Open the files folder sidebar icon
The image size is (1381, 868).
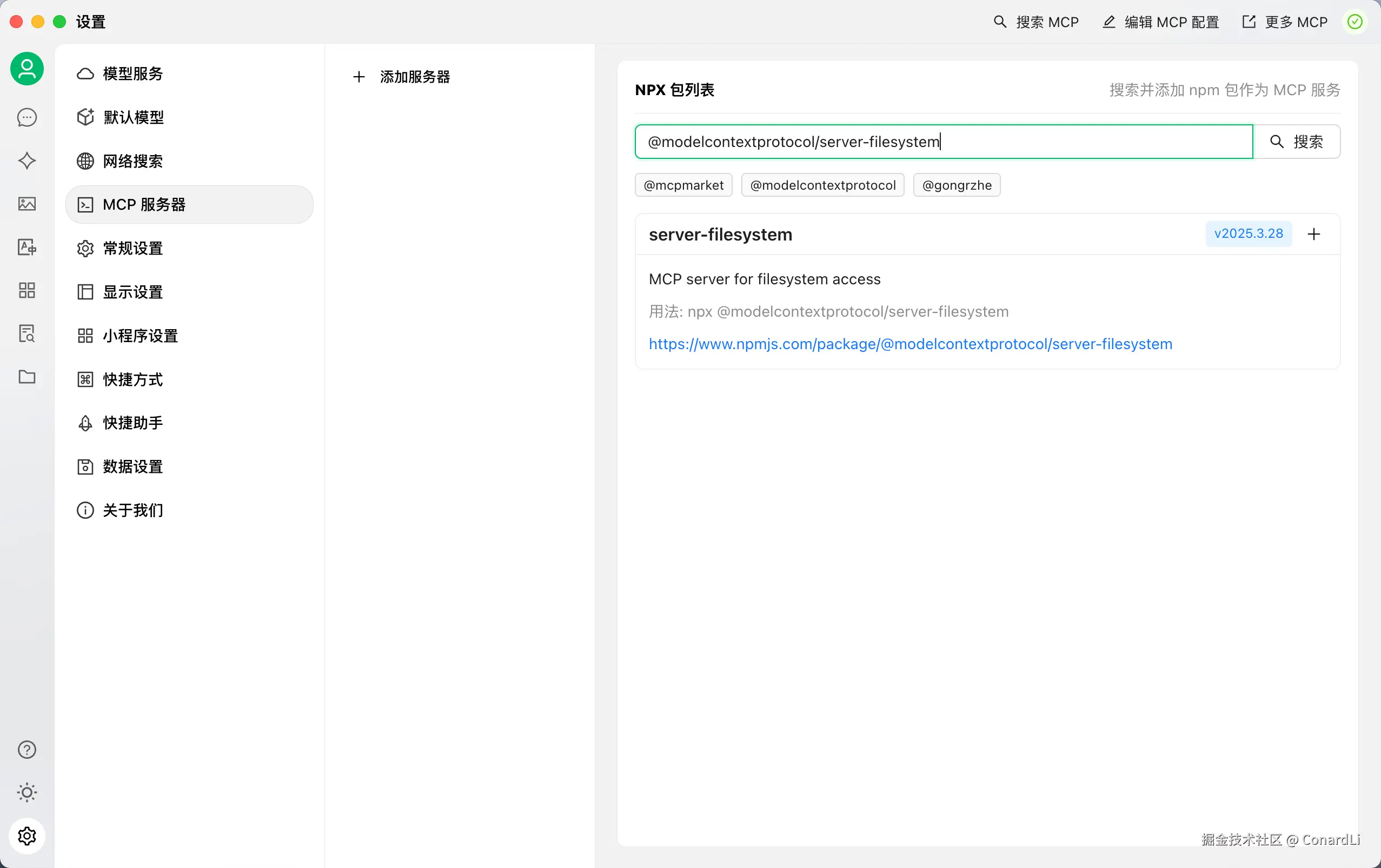[27, 377]
